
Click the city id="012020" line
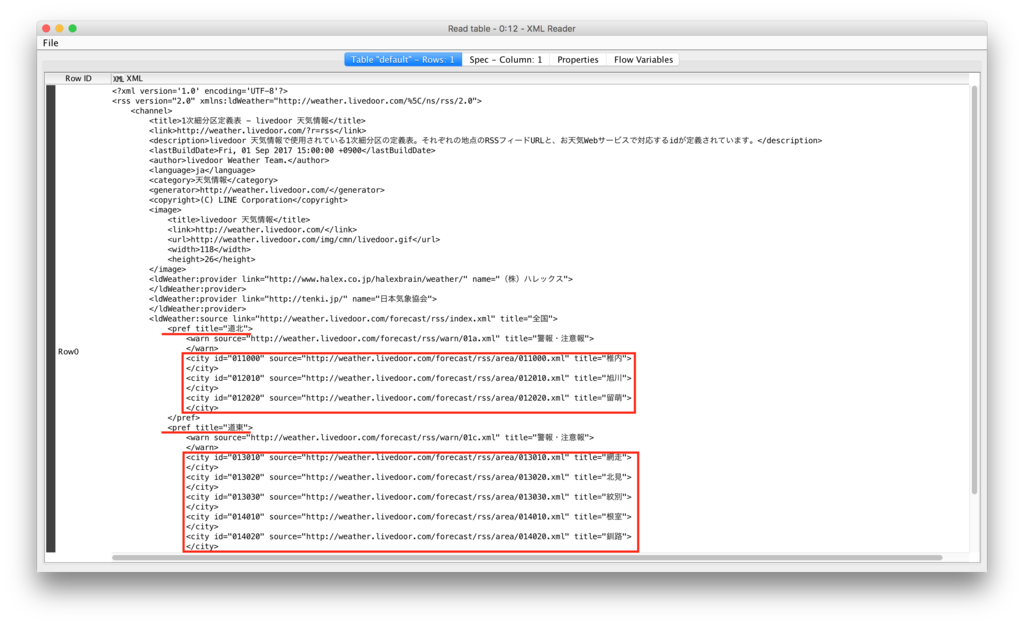point(409,398)
